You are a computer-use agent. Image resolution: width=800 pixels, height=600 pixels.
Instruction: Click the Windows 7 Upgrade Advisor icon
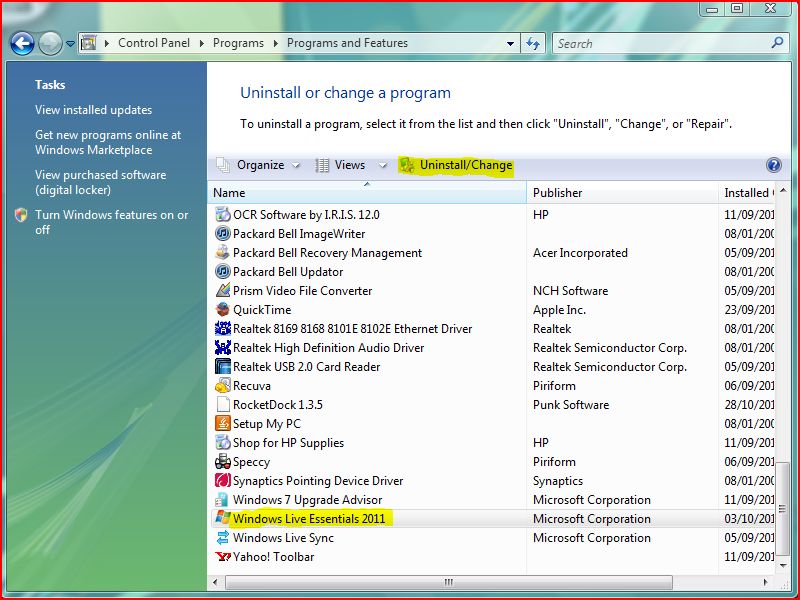click(222, 499)
